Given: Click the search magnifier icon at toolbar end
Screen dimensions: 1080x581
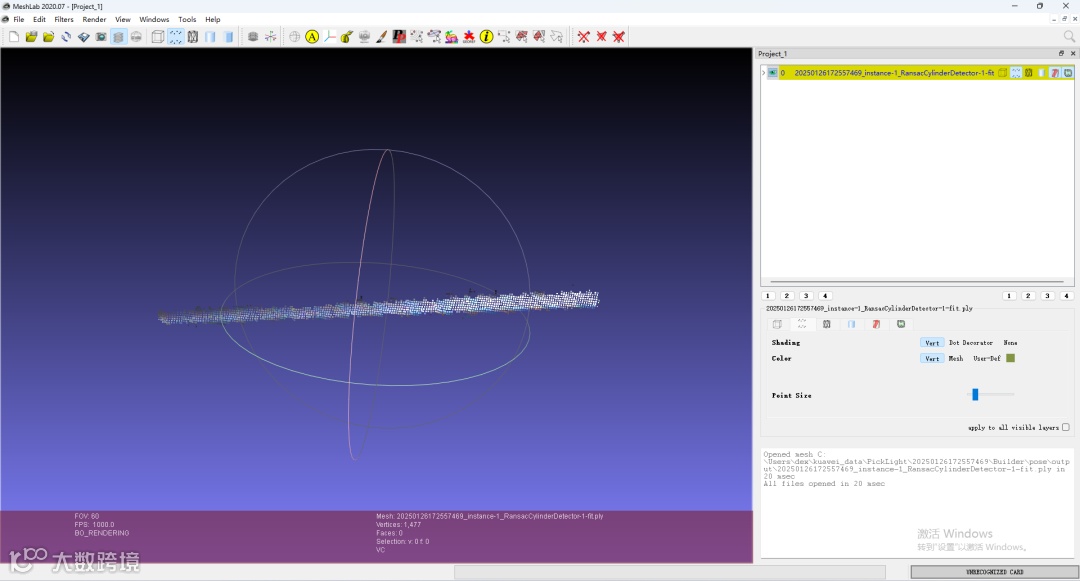Looking at the screenshot, I should [x=1069, y=36].
